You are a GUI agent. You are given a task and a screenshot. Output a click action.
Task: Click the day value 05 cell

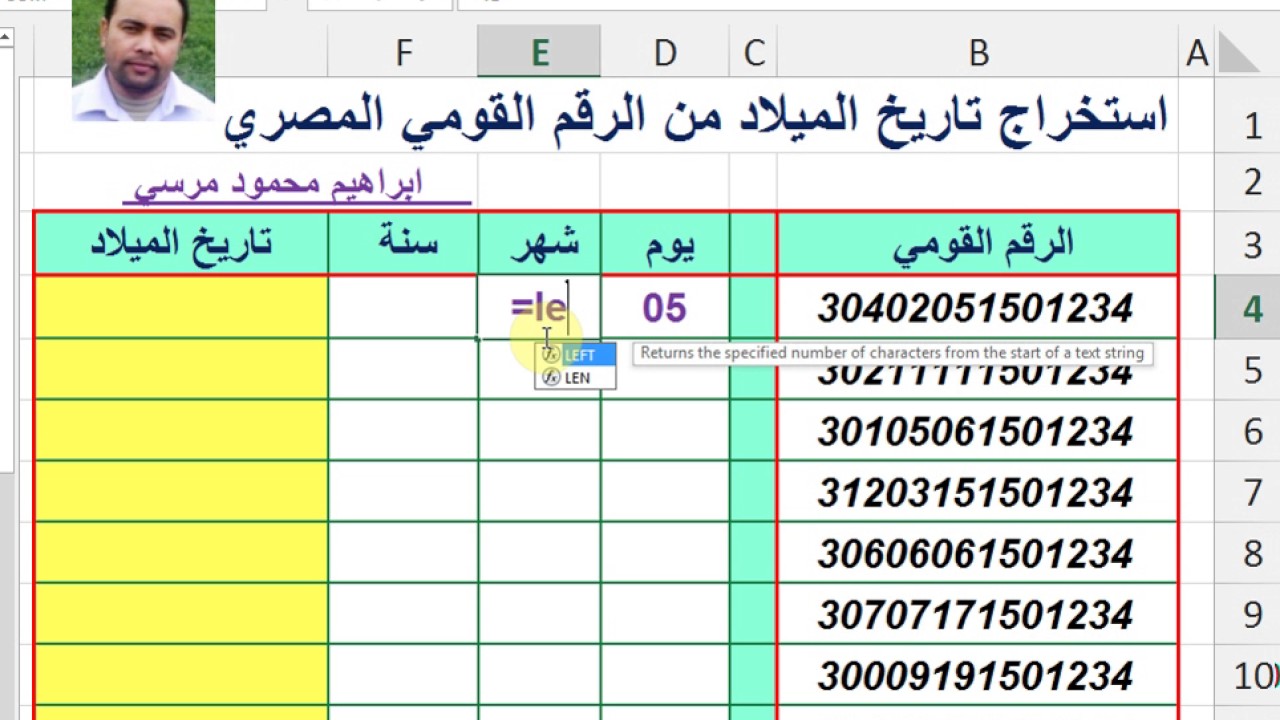pos(665,308)
